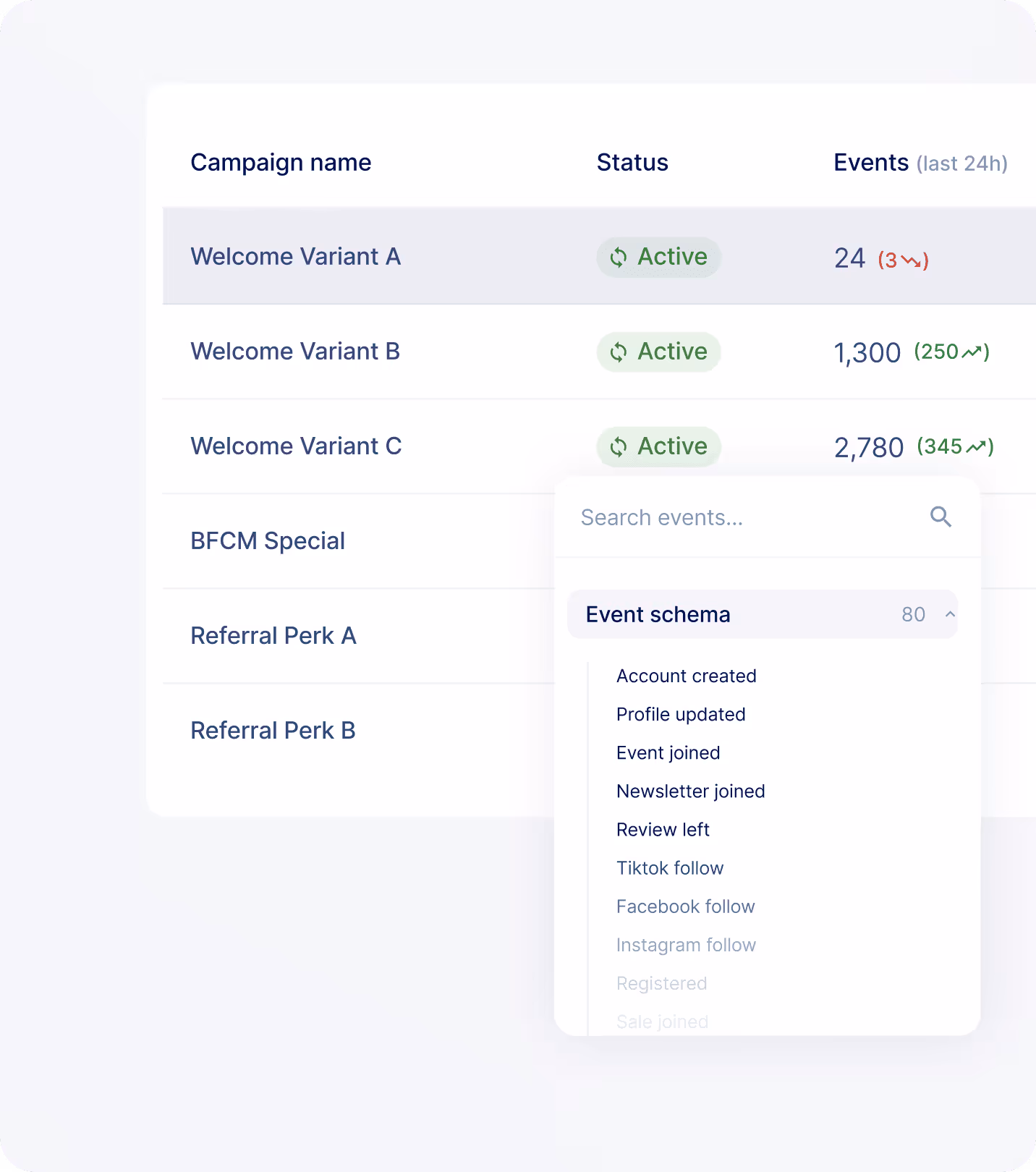Screen dimensions: 1036x1172
Task: Open Welcome Variant C campaign
Action: 296,446
